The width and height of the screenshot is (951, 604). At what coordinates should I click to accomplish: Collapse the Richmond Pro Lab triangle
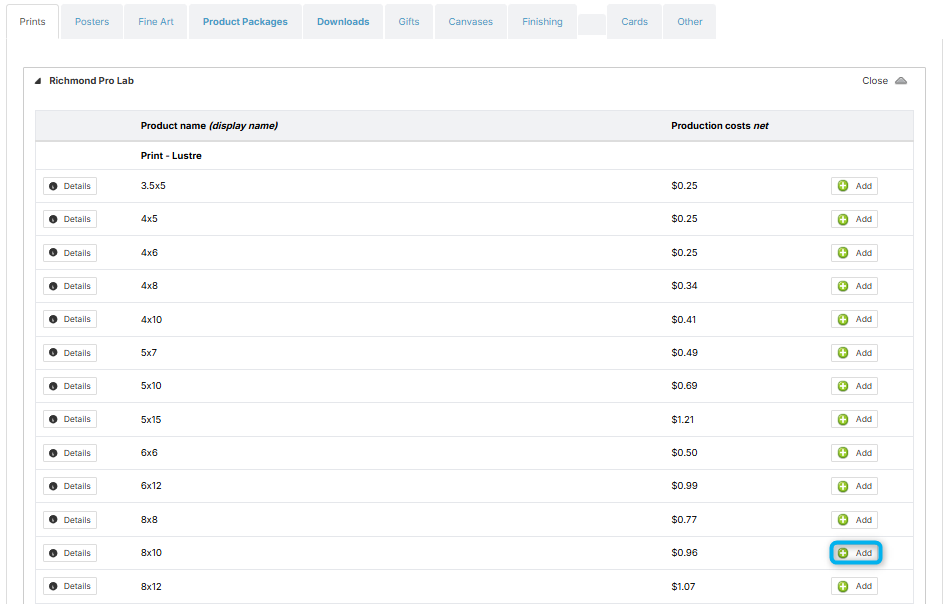pyautogui.click(x=38, y=81)
